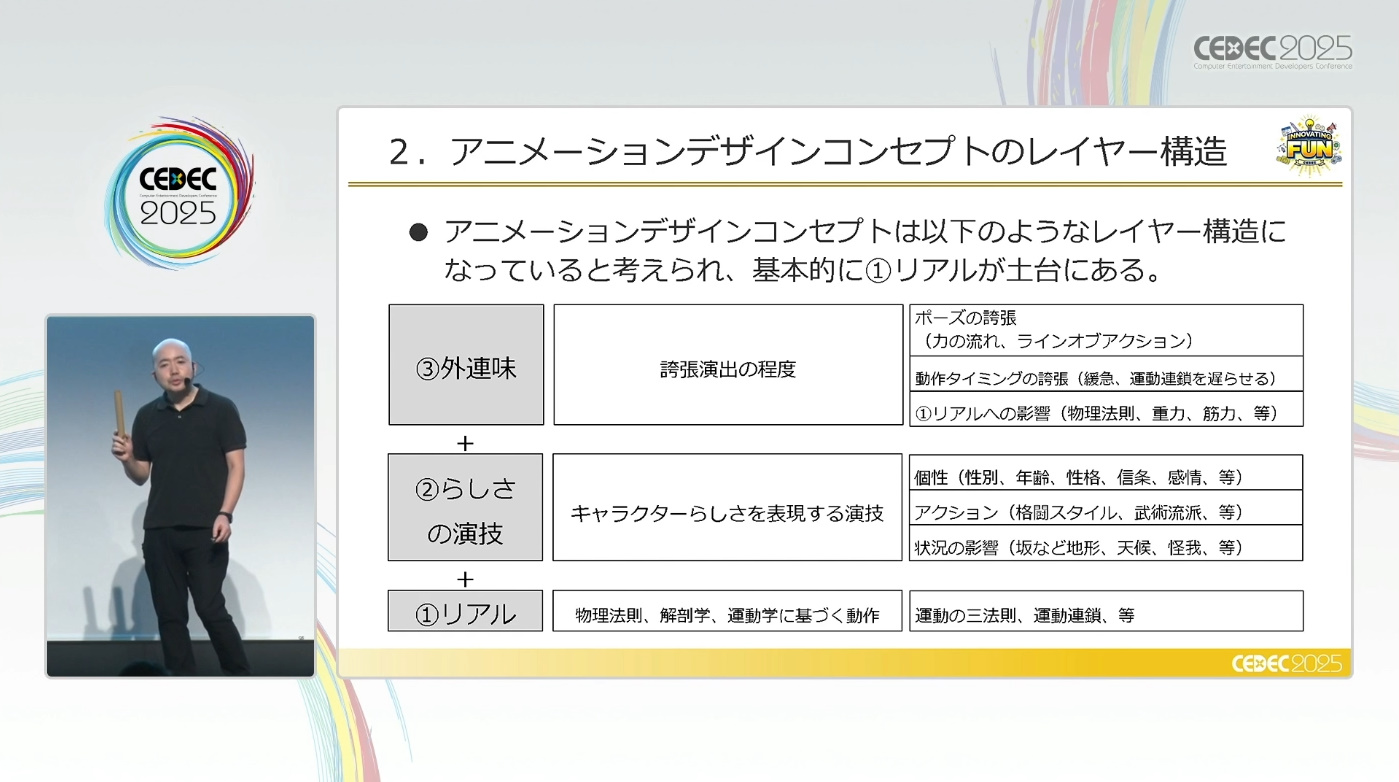This screenshot has width=1399, height=782.
Task: Click the 動作タイミングの誇張 detail row
Action: coord(1106,378)
